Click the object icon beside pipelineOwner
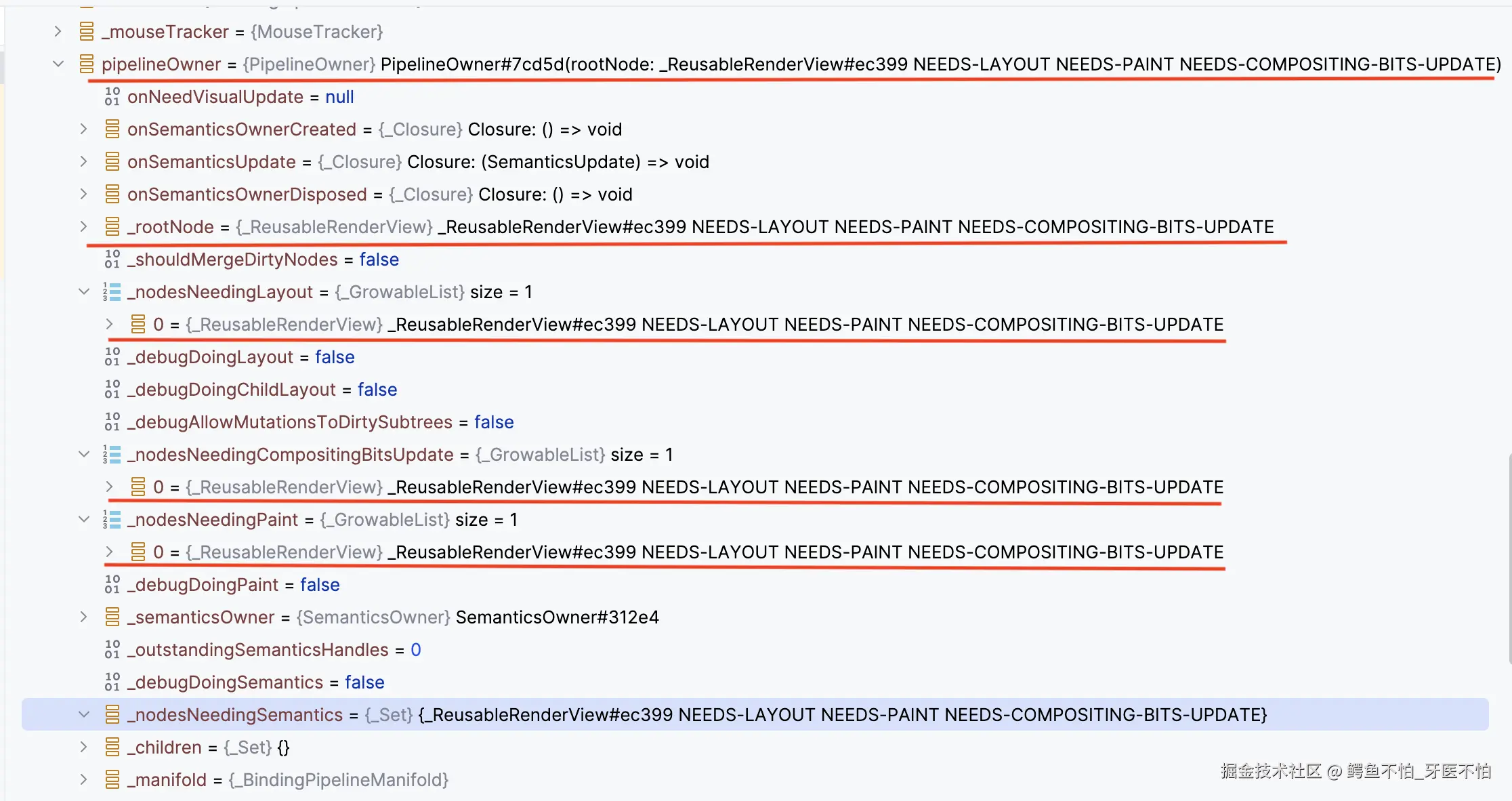 [x=87, y=64]
